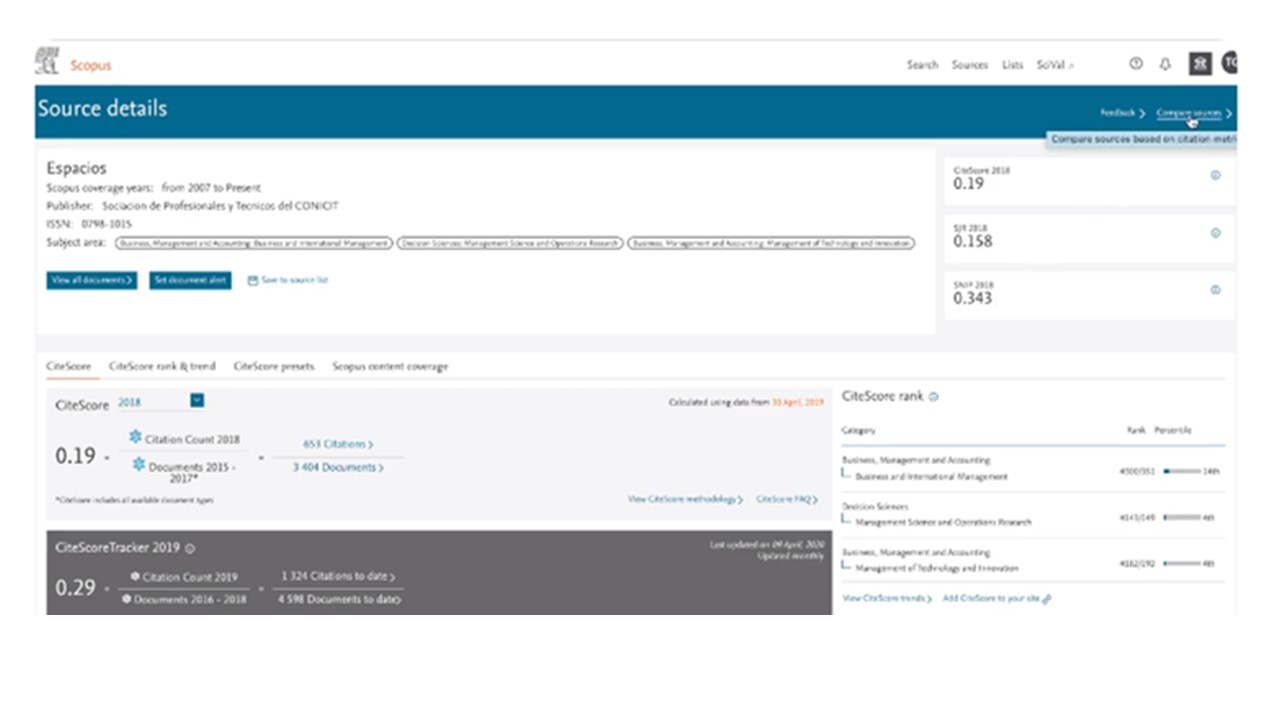Click the institution building icon
Image resolution: width=1280 pixels, height=720 pixels.
click(x=1199, y=64)
